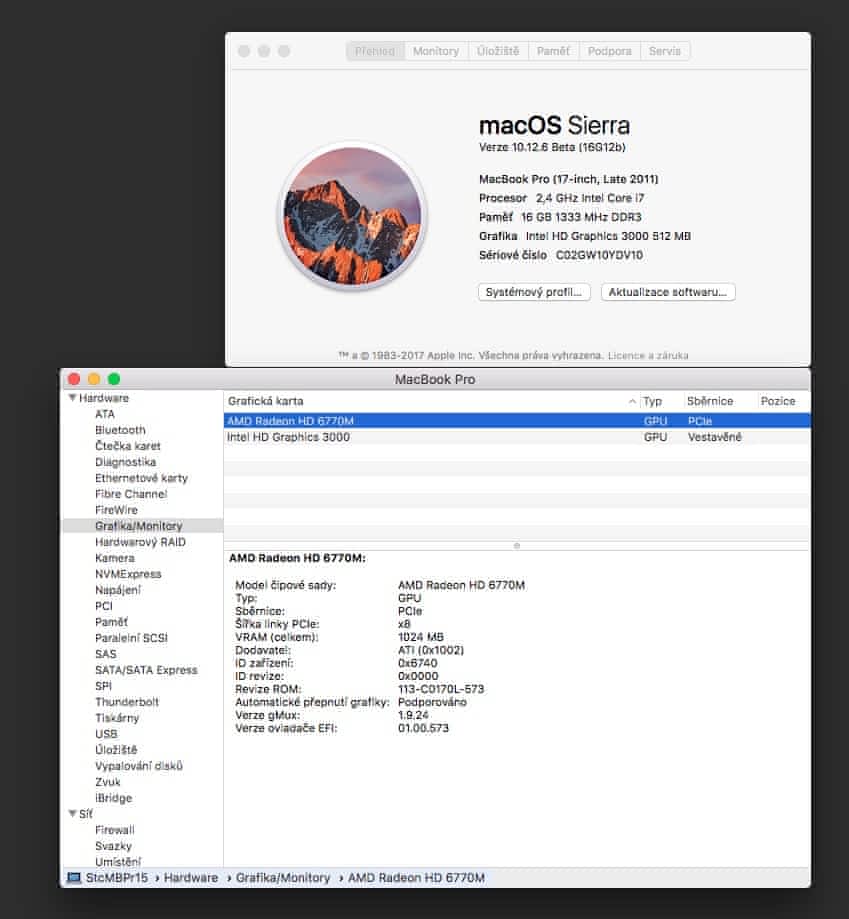Select Svazky under Síť

pyautogui.click(x=113, y=846)
